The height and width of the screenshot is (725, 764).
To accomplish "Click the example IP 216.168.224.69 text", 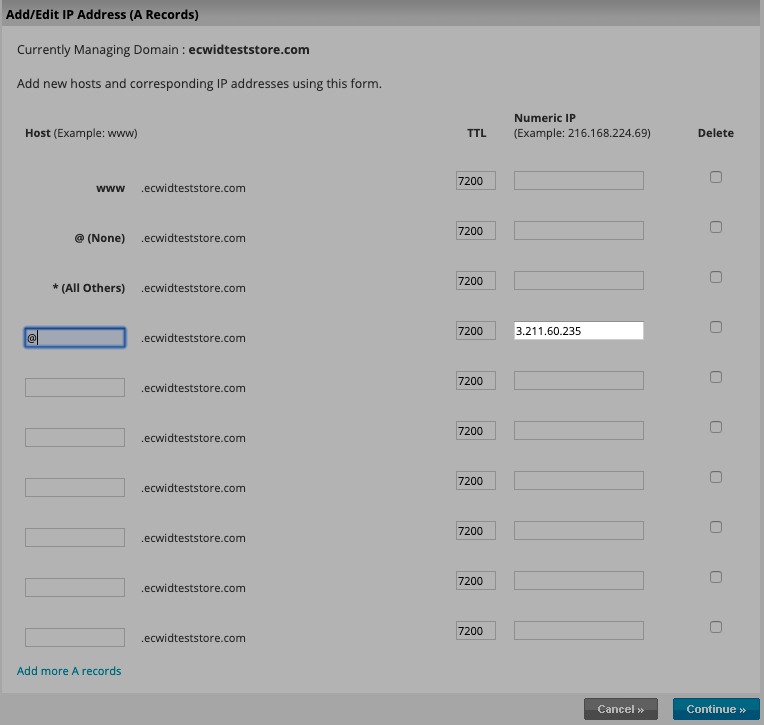I will coord(608,133).
